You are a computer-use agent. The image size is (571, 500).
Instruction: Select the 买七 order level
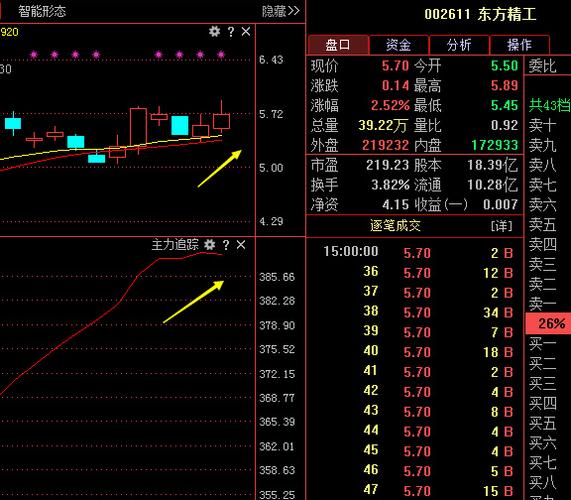click(x=542, y=463)
